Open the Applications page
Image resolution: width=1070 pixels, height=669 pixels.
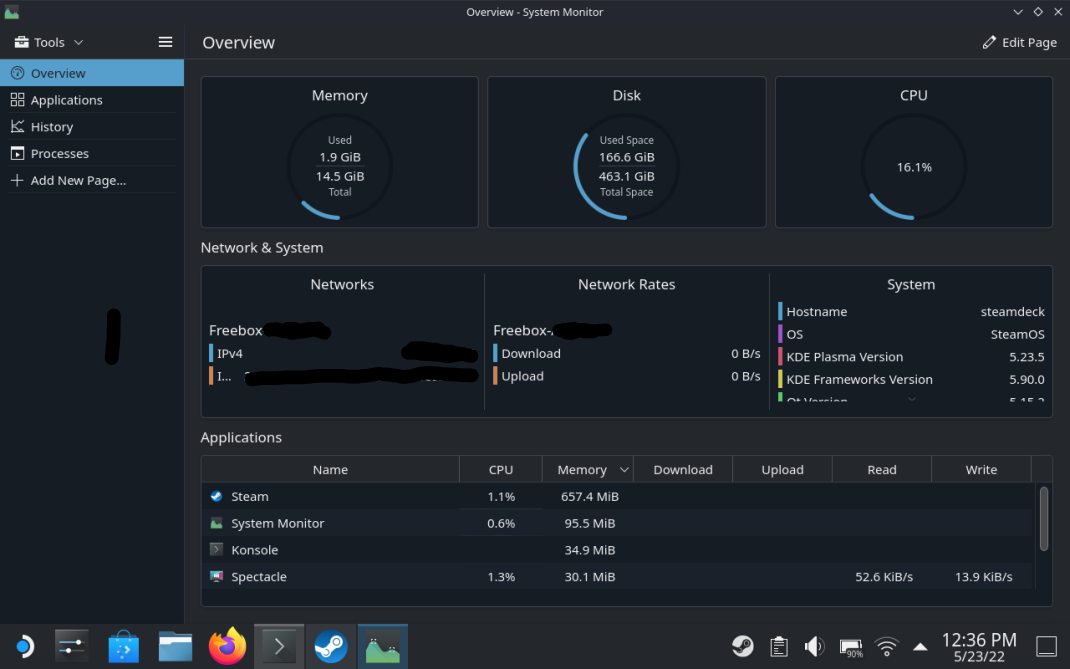click(92, 100)
